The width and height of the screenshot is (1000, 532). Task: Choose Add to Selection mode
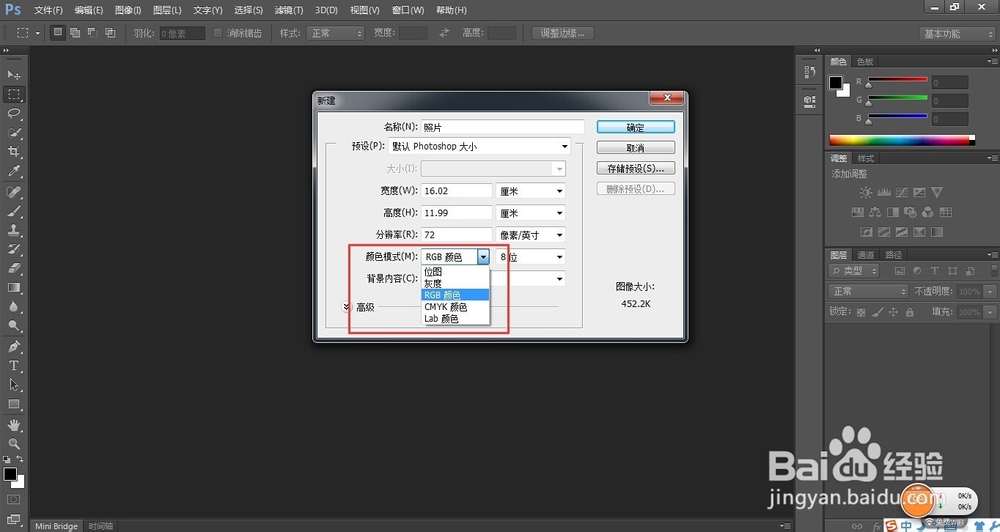75,33
